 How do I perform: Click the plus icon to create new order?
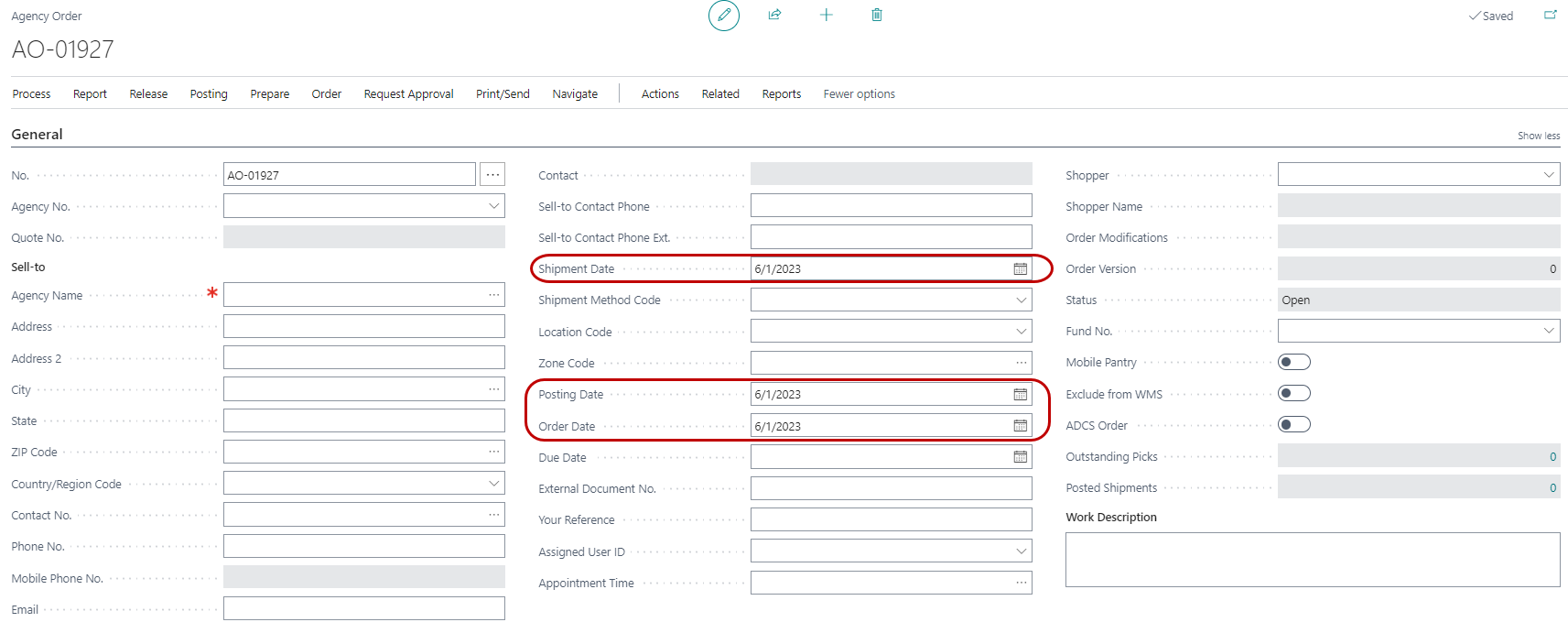826,15
